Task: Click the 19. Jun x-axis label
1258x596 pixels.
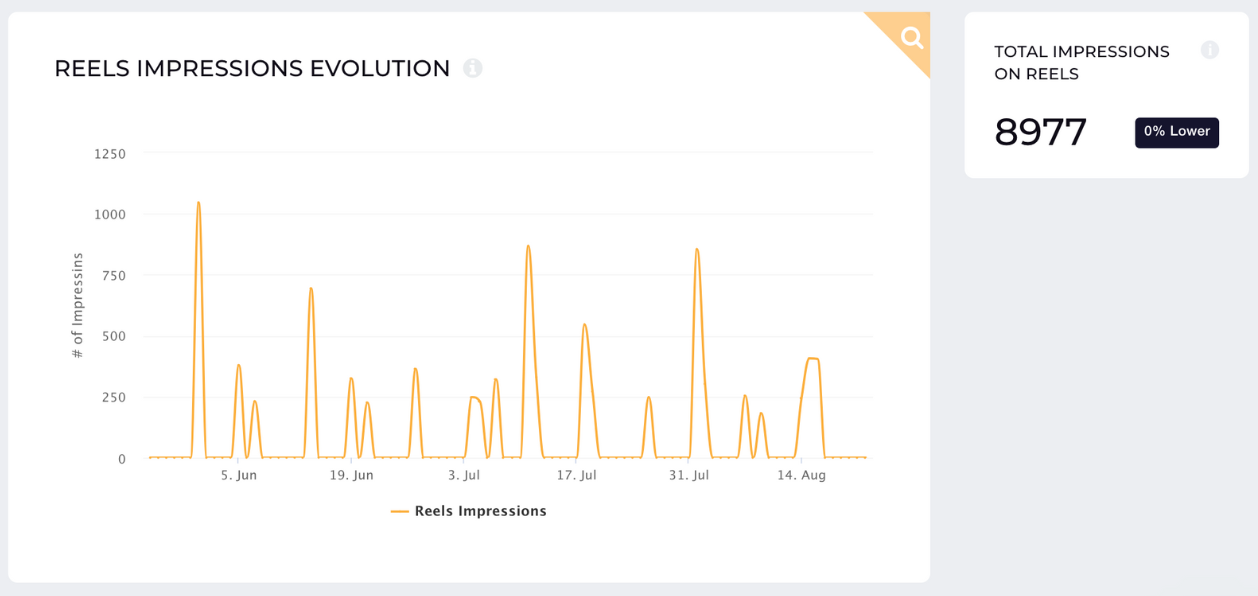Action: pos(352,475)
